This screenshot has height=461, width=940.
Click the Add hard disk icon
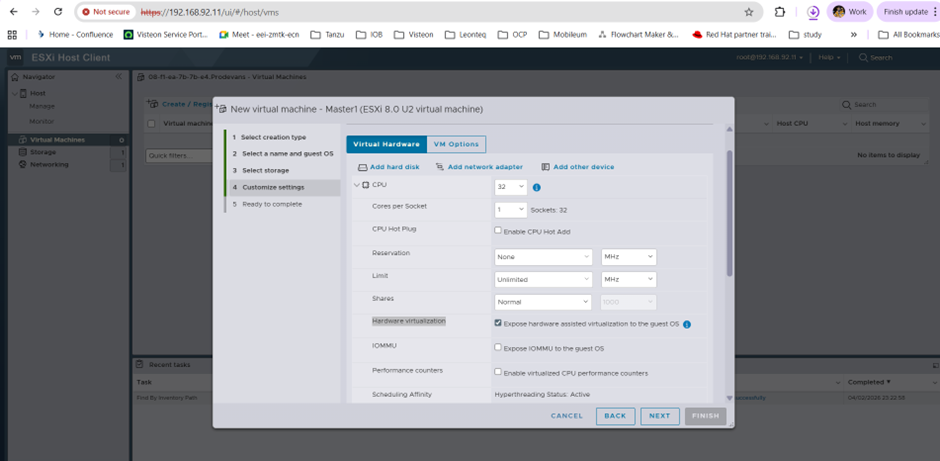pos(362,167)
